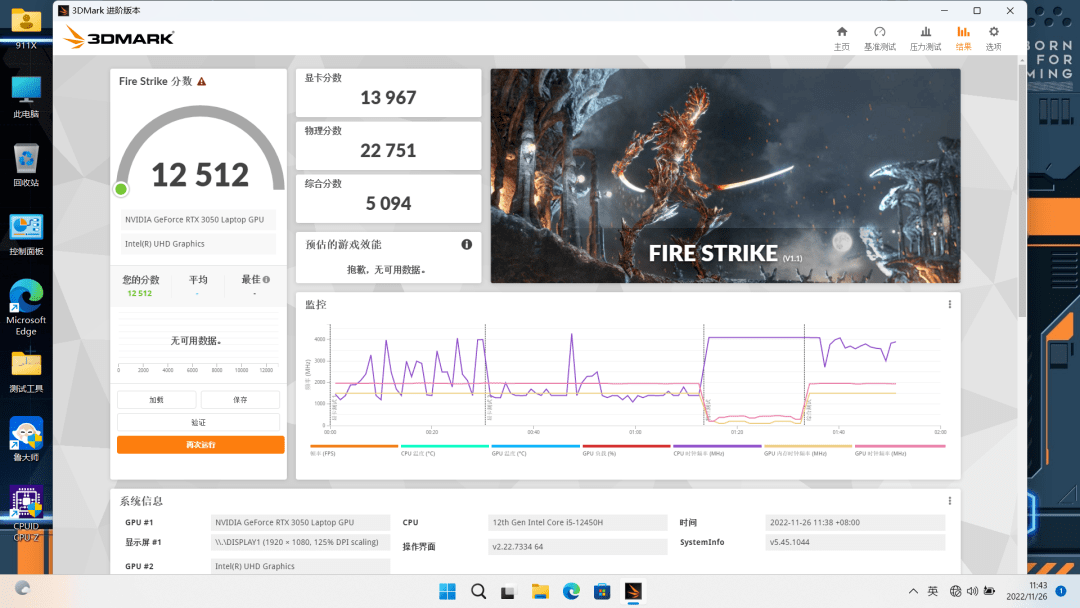
Task: Click the 3DMark icon in the taskbar
Action: (x=632, y=591)
